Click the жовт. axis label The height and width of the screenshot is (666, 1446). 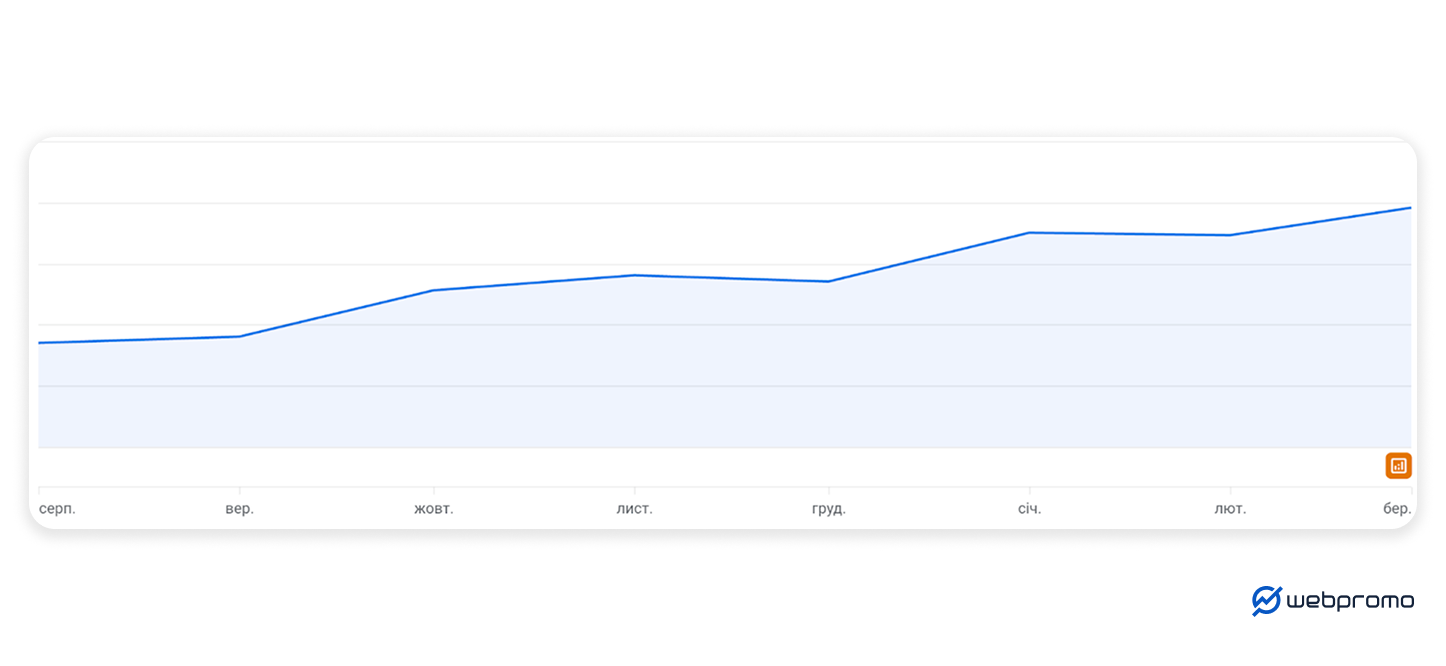pyautogui.click(x=434, y=509)
